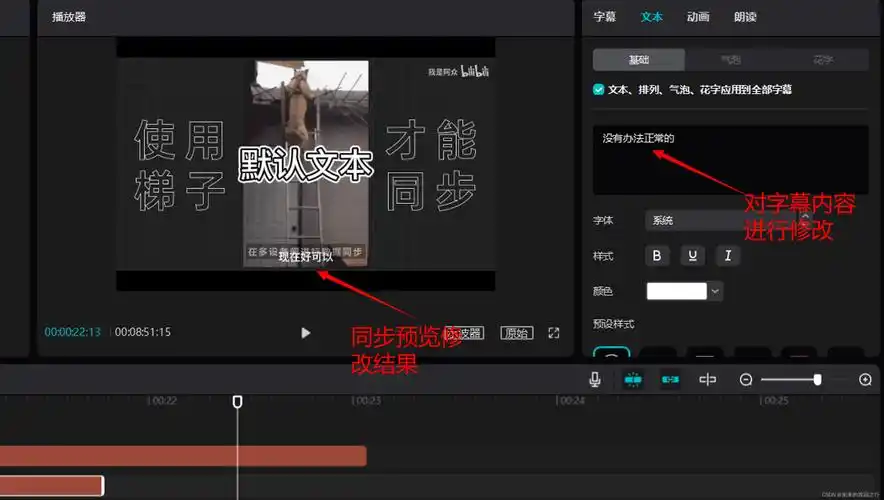Toggle italic (I) text style
Image resolution: width=884 pixels, height=500 pixels.
tap(728, 255)
